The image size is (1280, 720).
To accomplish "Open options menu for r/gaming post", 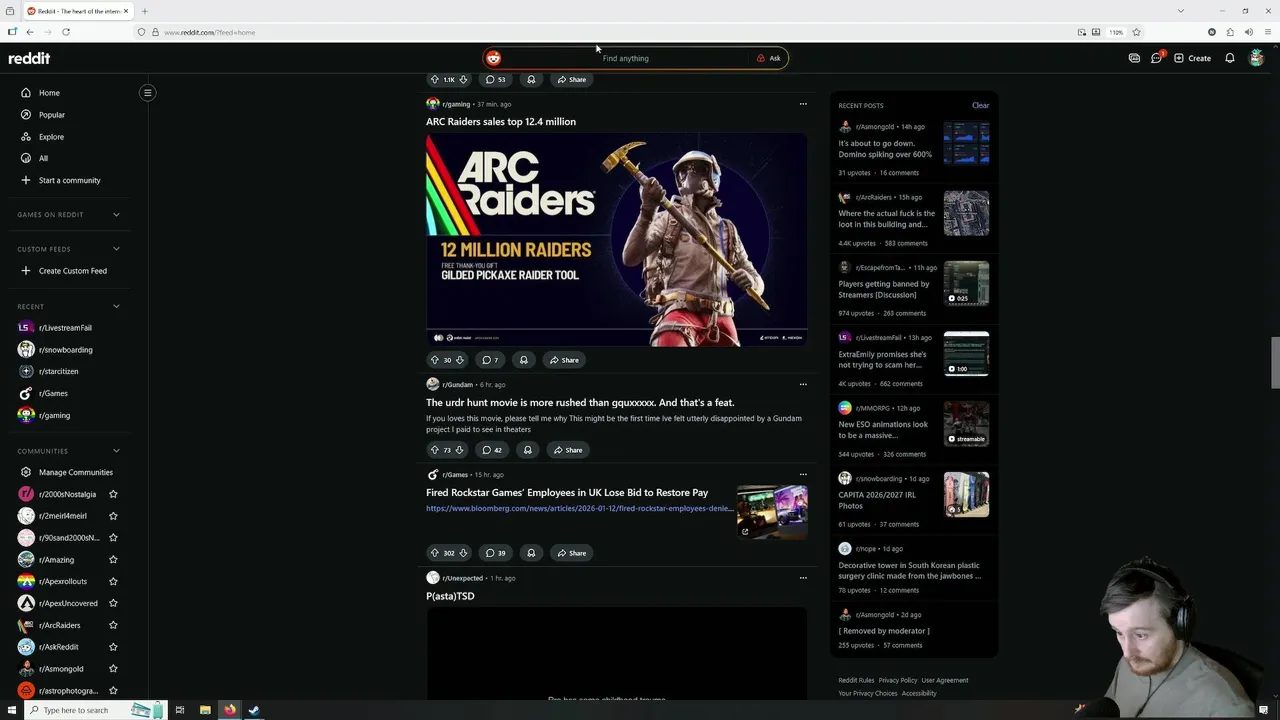I will point(803,104).
